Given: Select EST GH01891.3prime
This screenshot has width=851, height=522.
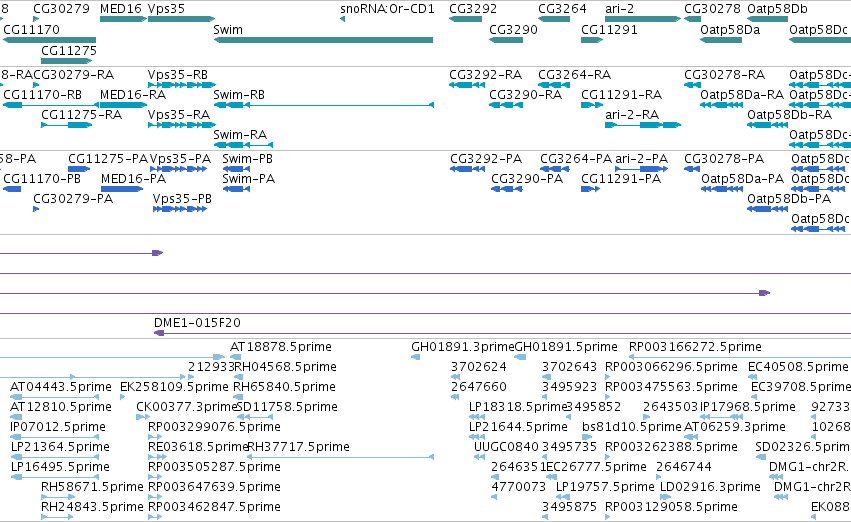Looking at the screenshot, I should [416, 357].
